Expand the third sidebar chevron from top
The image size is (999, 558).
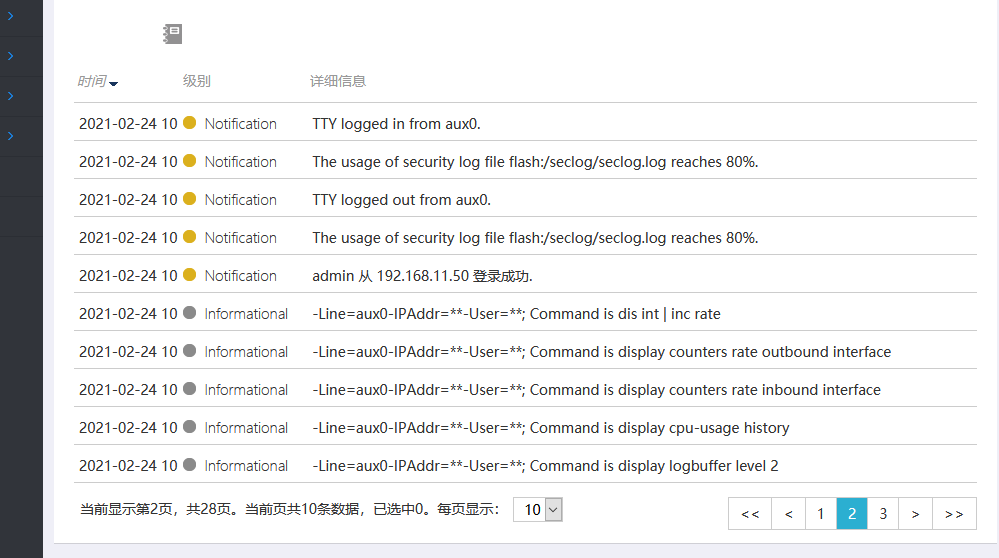11,96
